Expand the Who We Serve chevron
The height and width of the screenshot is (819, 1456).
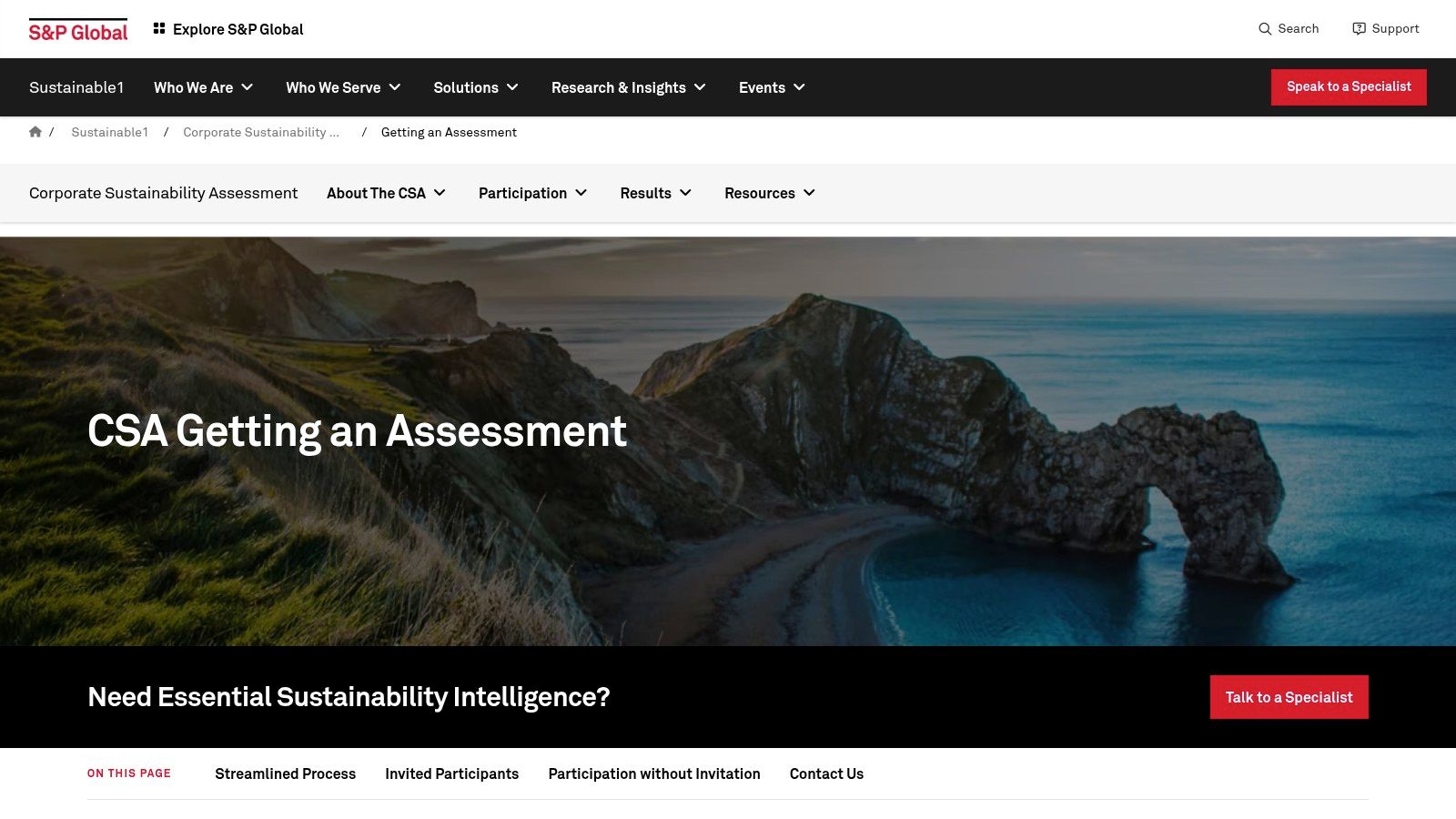point(395,87)
